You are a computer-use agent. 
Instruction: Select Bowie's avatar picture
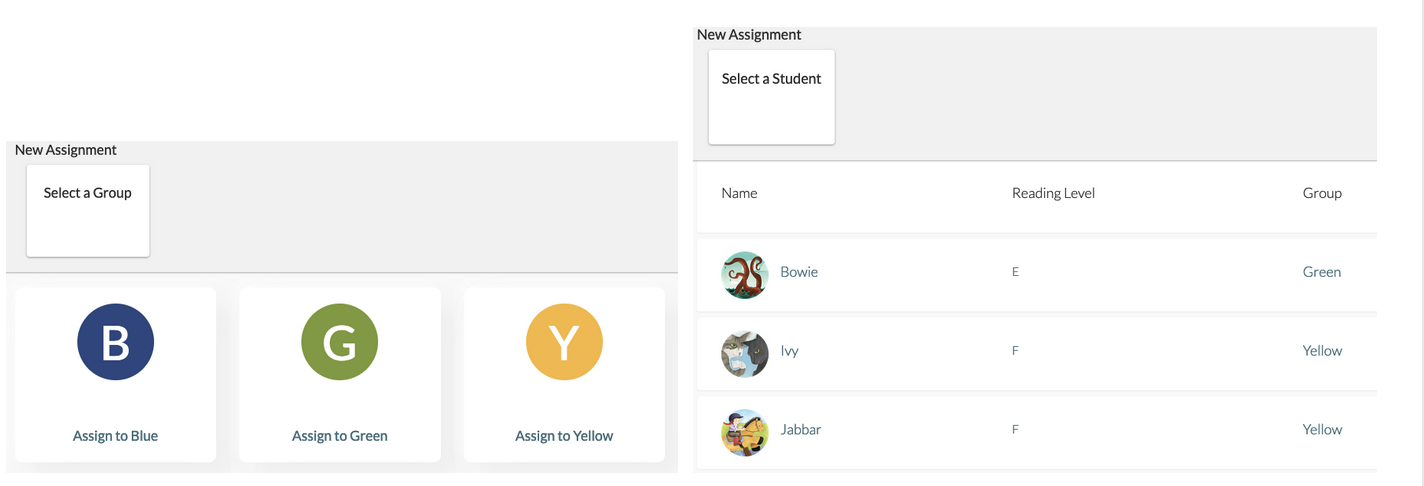tap(745, 275)
